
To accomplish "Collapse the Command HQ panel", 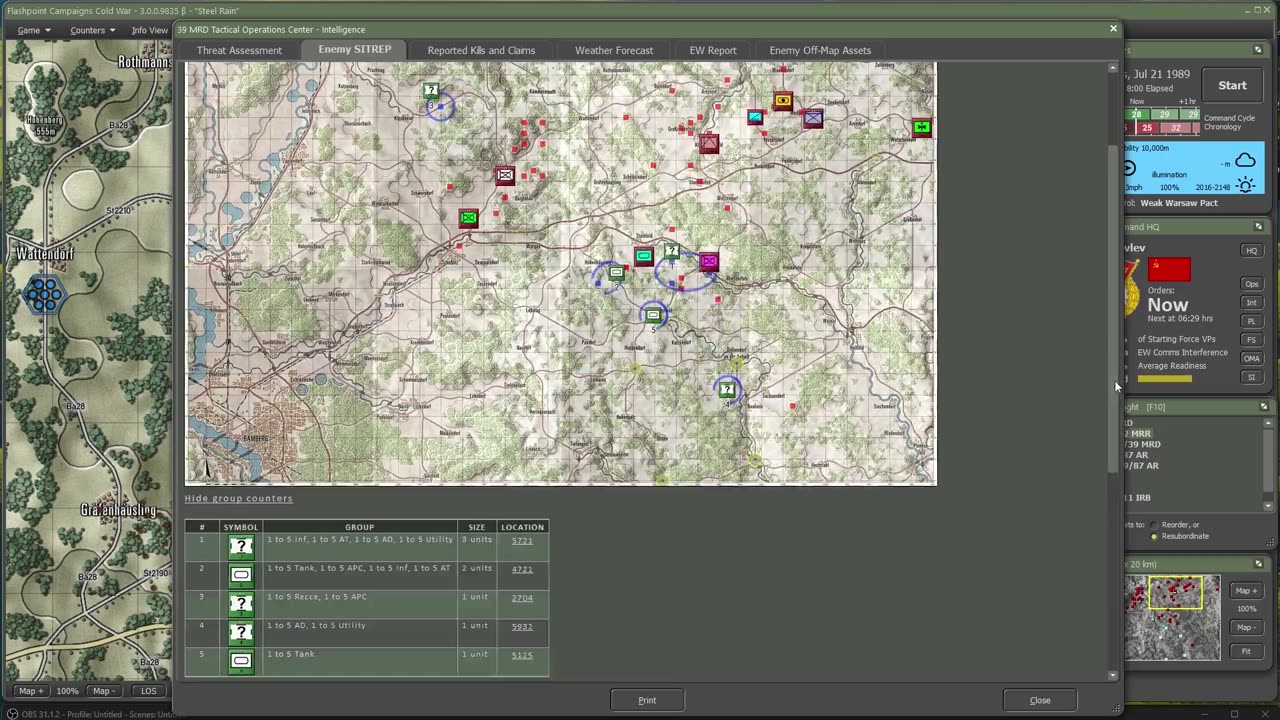I will (x=1258, y=227).
